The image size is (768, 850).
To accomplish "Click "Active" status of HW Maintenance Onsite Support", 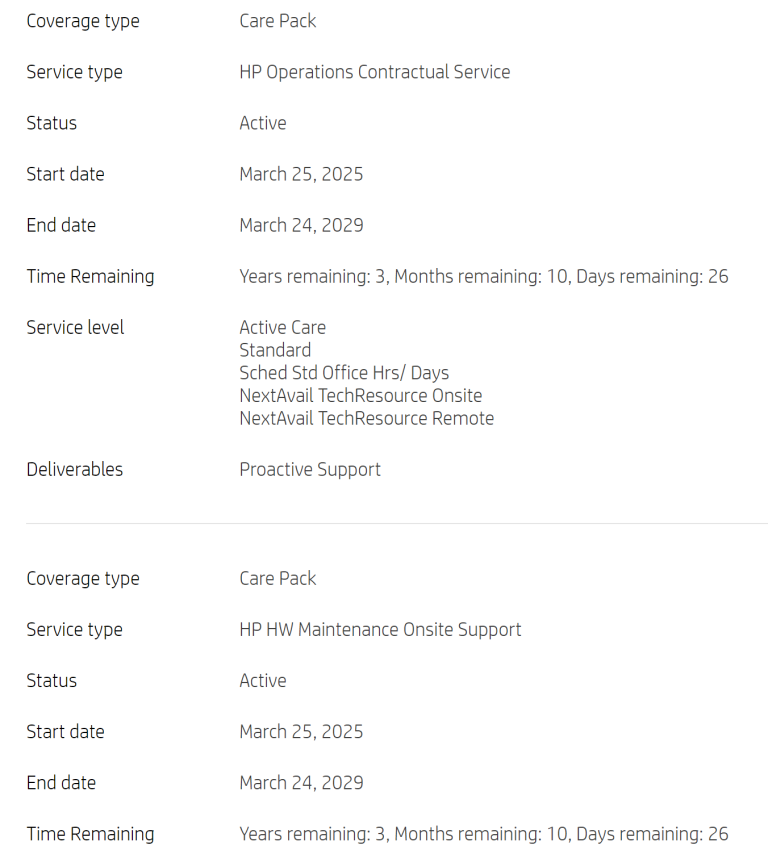I will (262, 680).
